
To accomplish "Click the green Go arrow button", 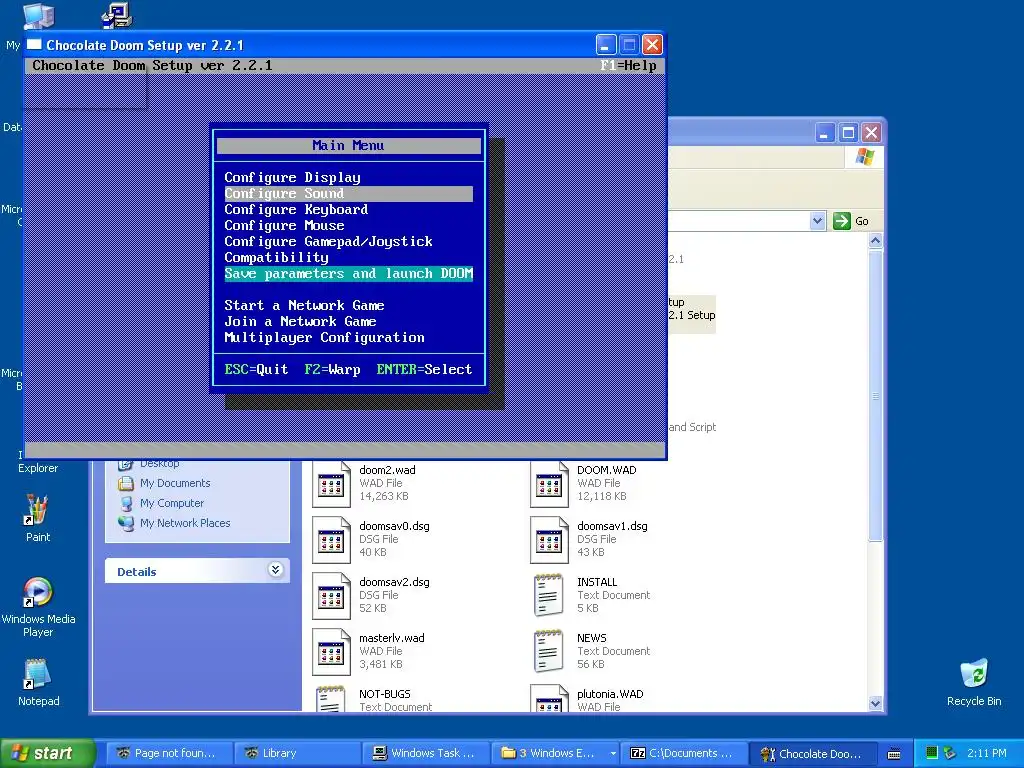I will [842, 221].
